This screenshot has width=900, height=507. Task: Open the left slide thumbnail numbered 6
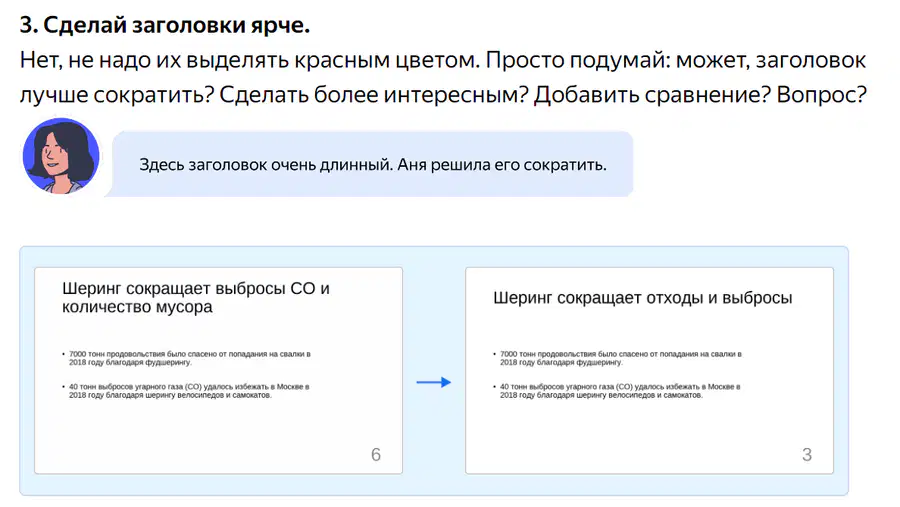tap(219, 370)
